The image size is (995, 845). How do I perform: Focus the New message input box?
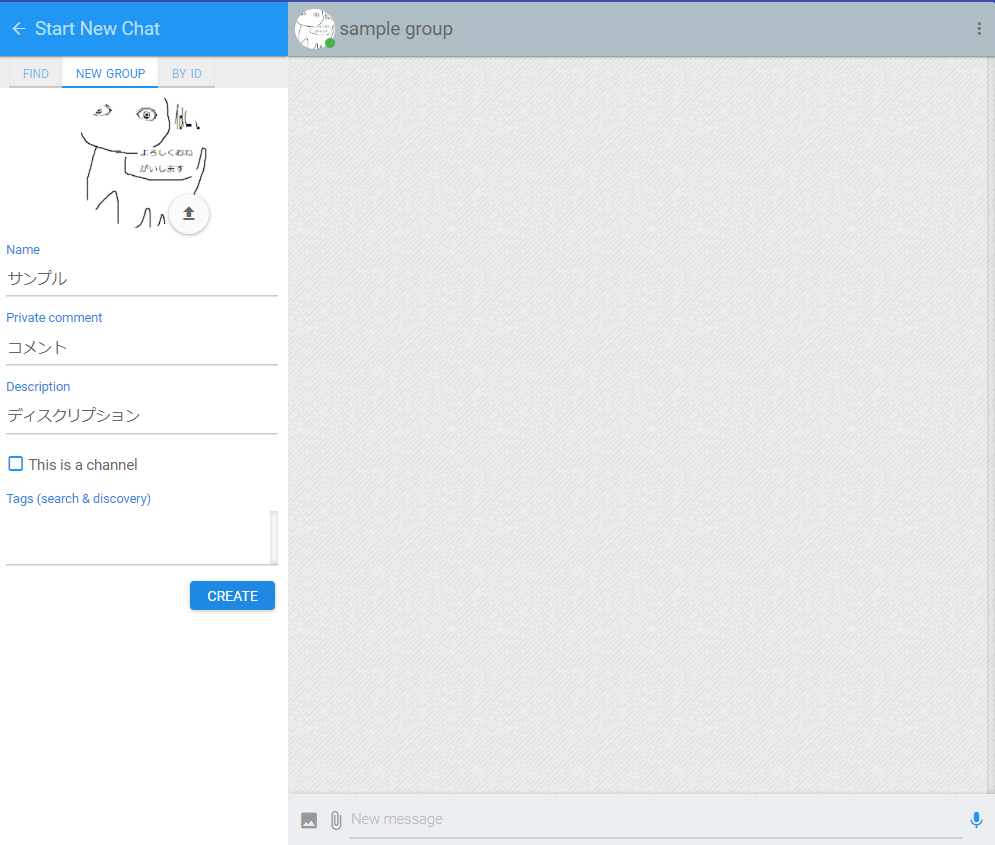[x=655, y=820]
